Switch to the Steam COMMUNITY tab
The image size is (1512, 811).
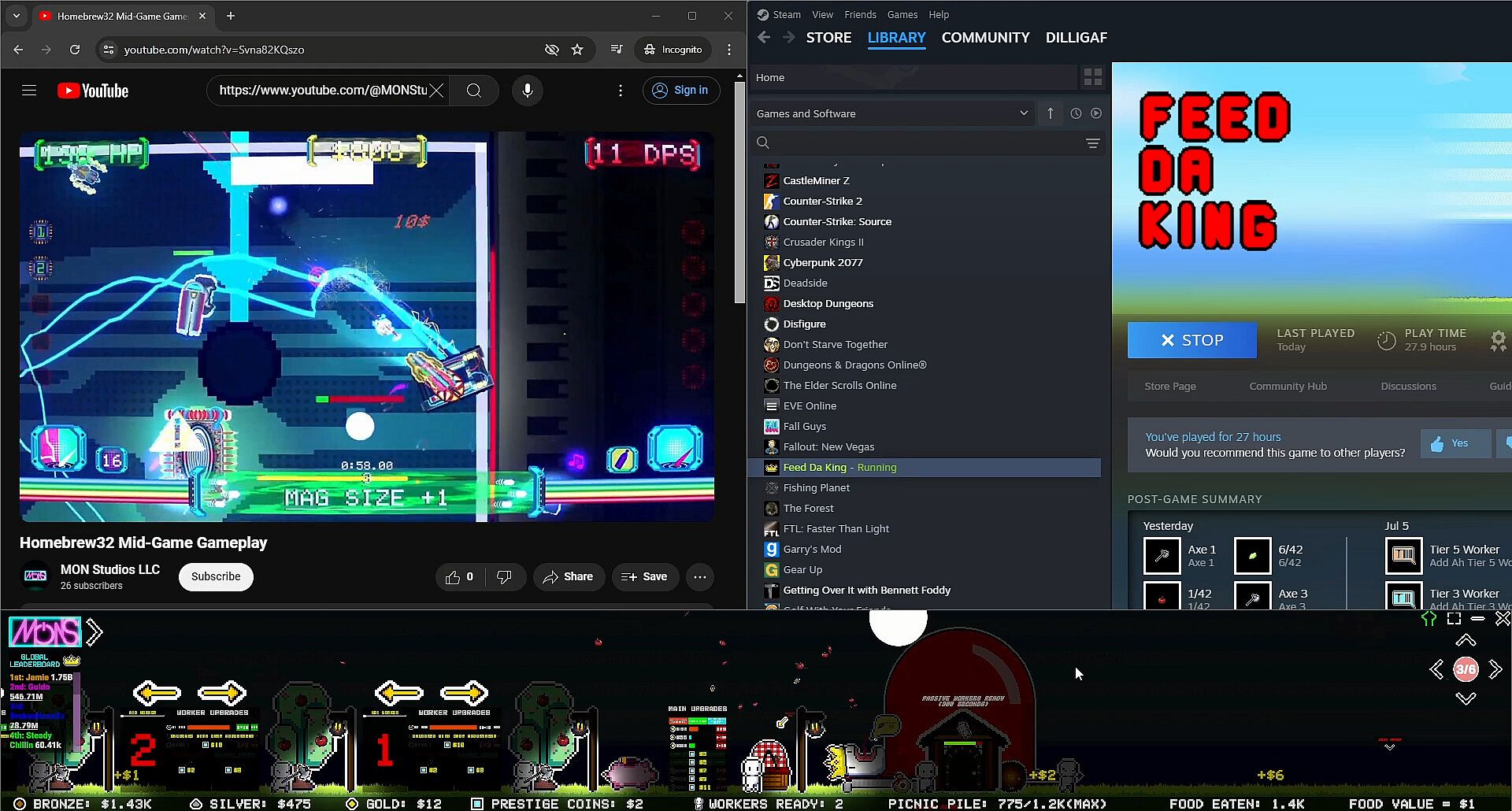pos(985,38)
